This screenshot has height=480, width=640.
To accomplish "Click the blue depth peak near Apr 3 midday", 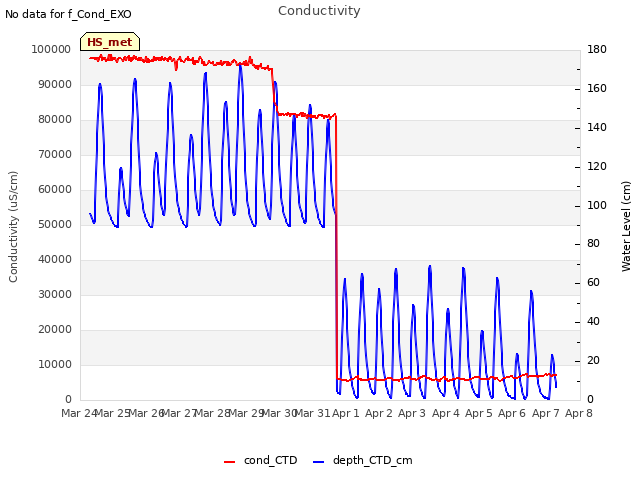I will pyautogui.click(x=430, y=267).
